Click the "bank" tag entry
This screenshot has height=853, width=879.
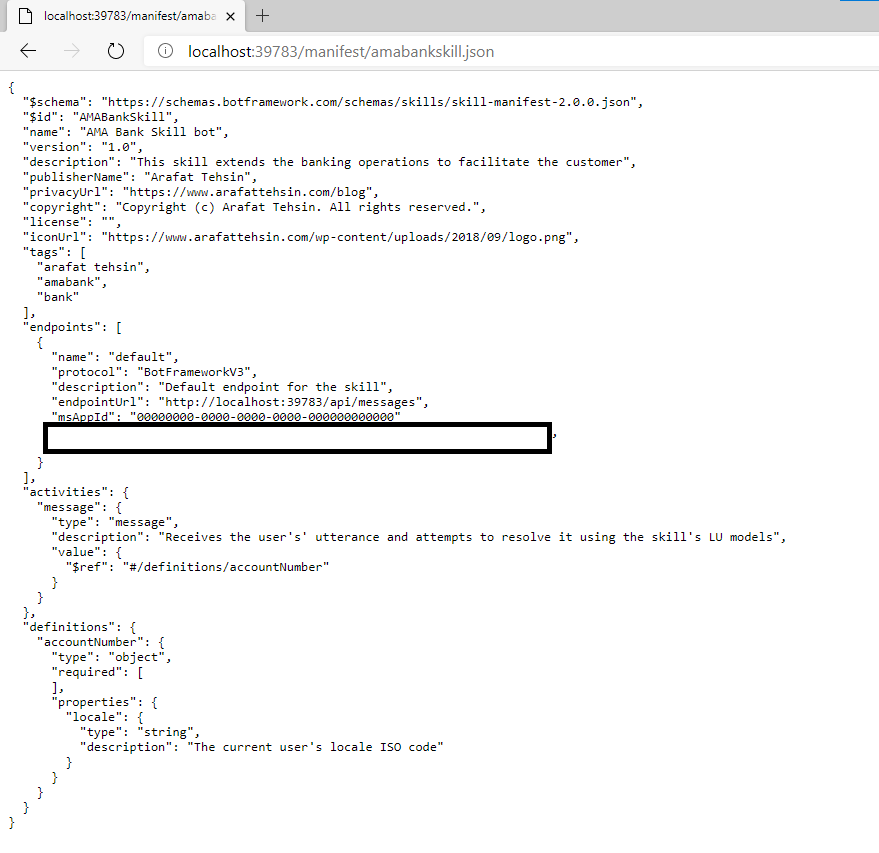pyautogui.click(x=58, y=297)
